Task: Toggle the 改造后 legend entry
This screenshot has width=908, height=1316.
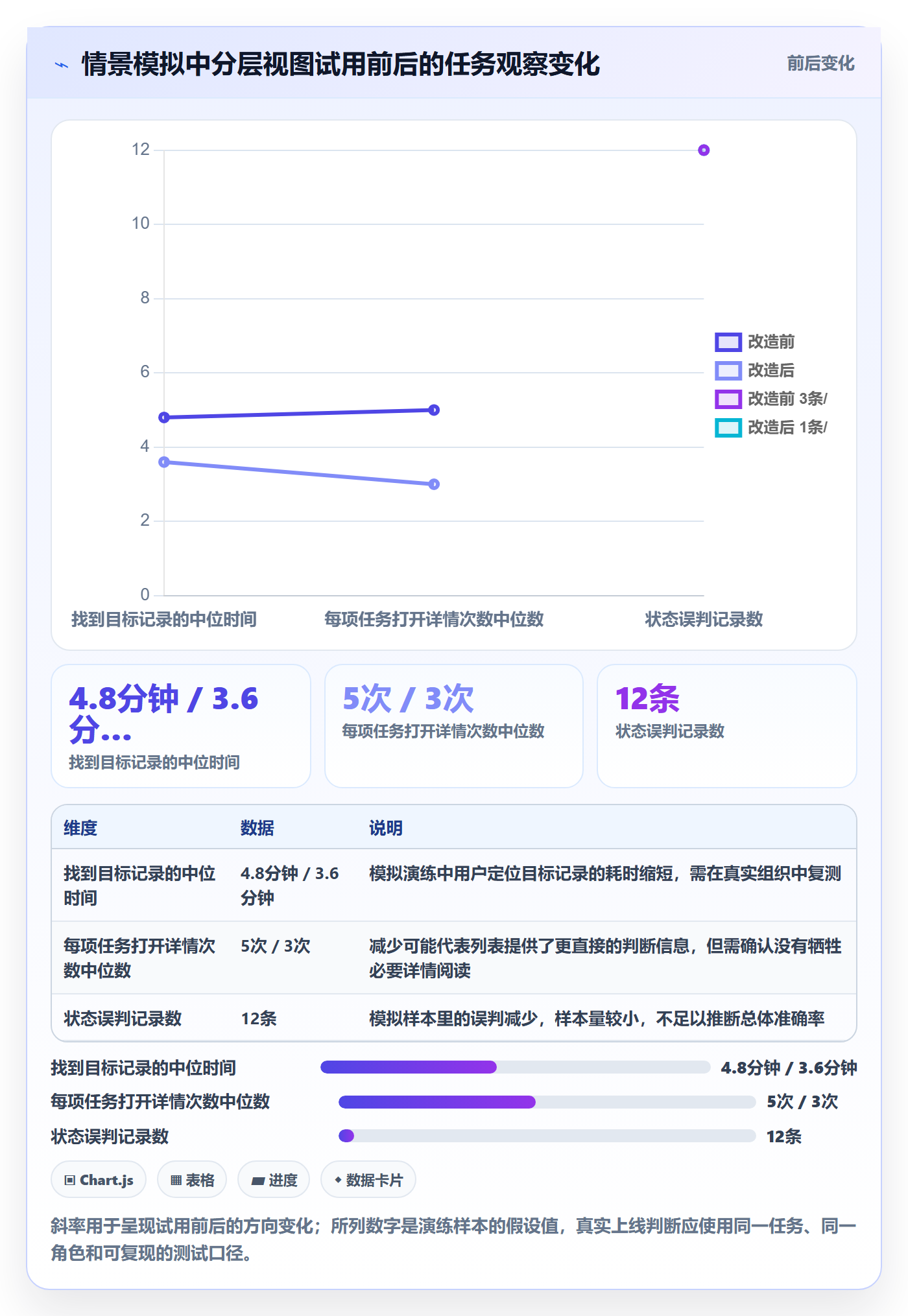Action: coord(755,370)
